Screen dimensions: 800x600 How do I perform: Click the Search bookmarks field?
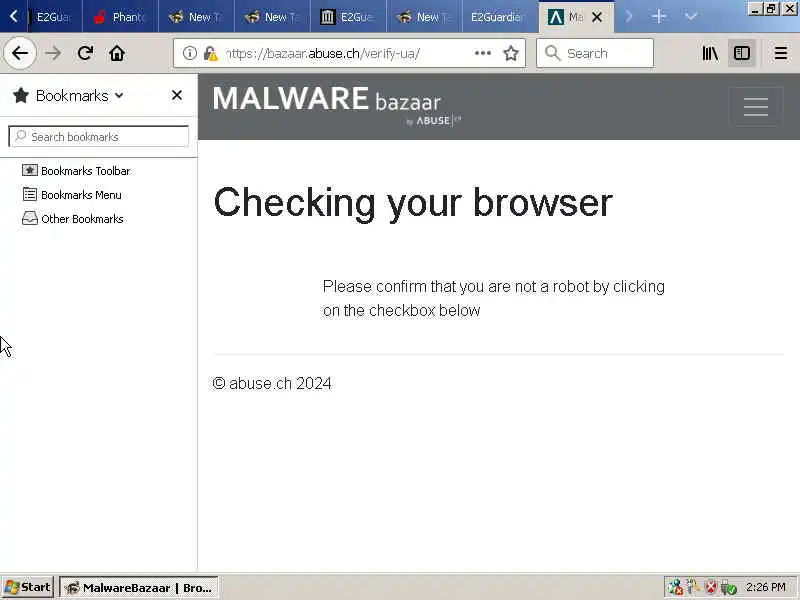click(x=98, y=137)
